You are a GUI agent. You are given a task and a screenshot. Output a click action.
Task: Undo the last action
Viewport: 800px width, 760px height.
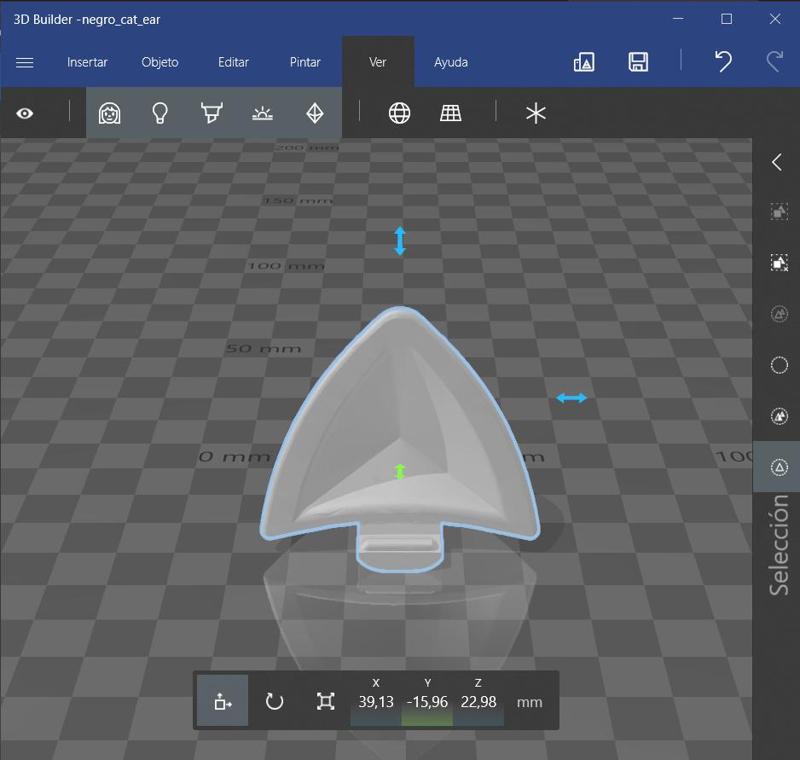(x=723, y=62)
